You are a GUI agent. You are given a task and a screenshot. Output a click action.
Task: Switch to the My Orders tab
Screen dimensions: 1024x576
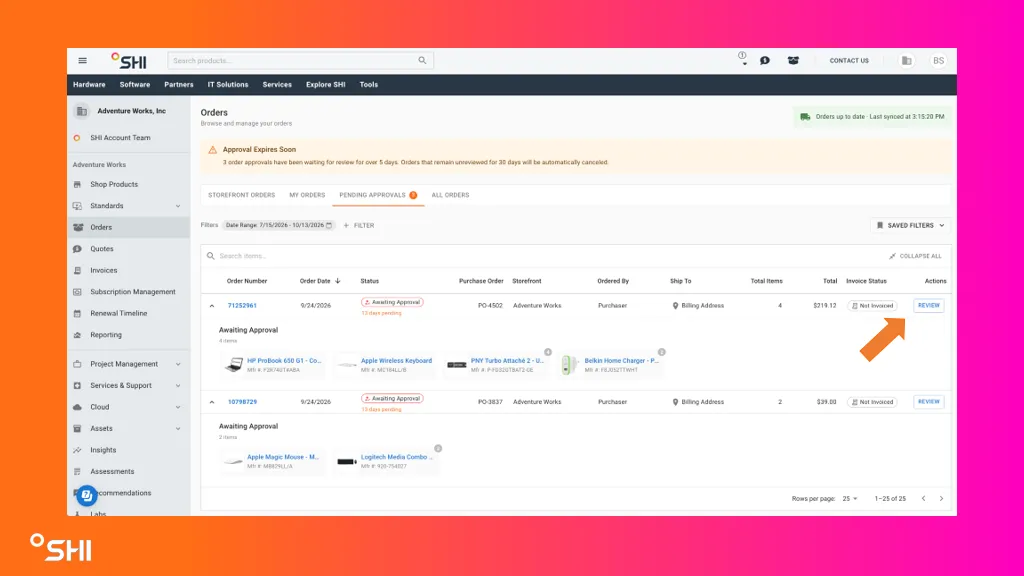(307, 195)
